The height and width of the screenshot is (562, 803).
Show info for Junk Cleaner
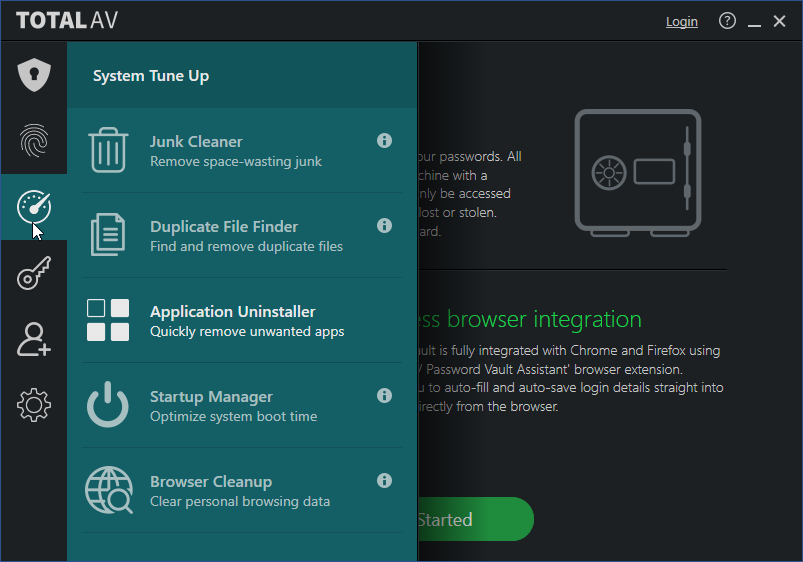384,140
